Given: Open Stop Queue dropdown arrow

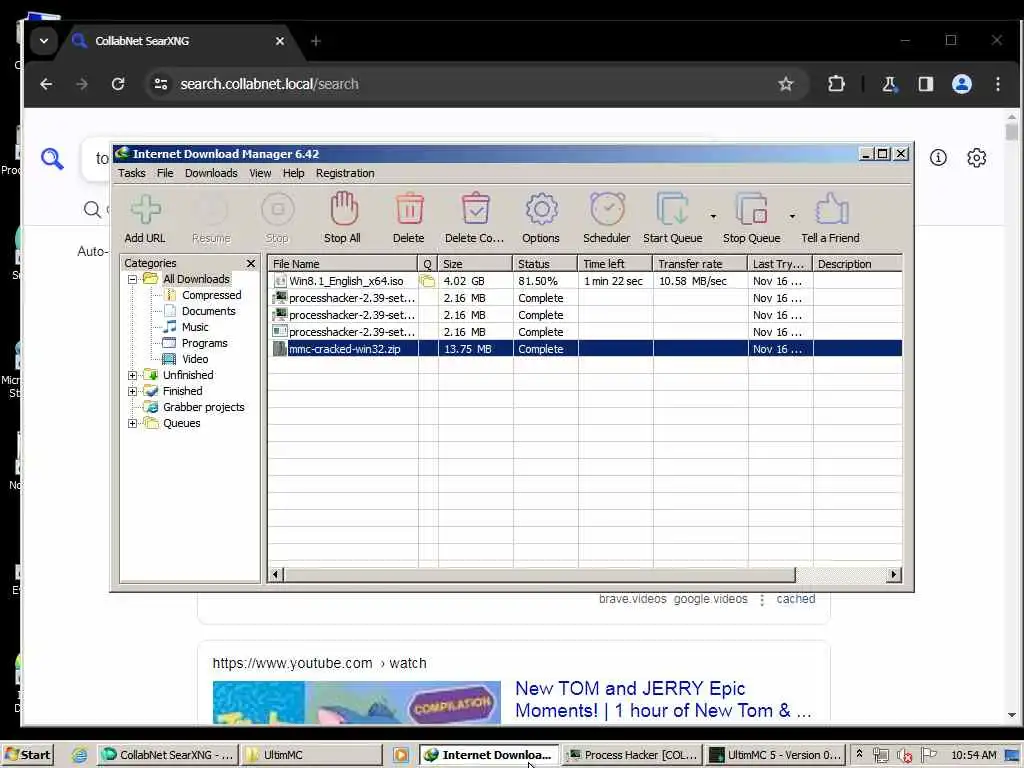Looking at the screenshot, I should (x=792, y=216).
